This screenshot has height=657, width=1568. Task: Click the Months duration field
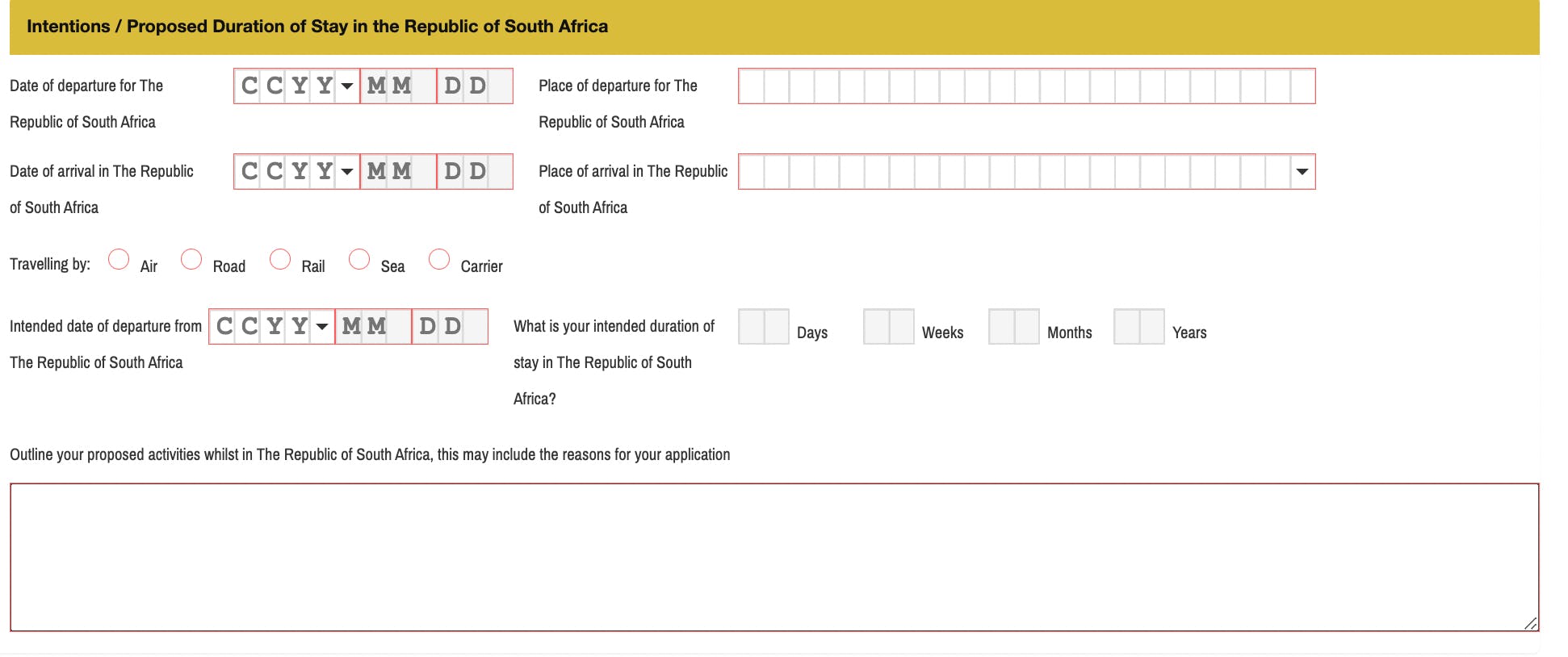point(1014,326)
